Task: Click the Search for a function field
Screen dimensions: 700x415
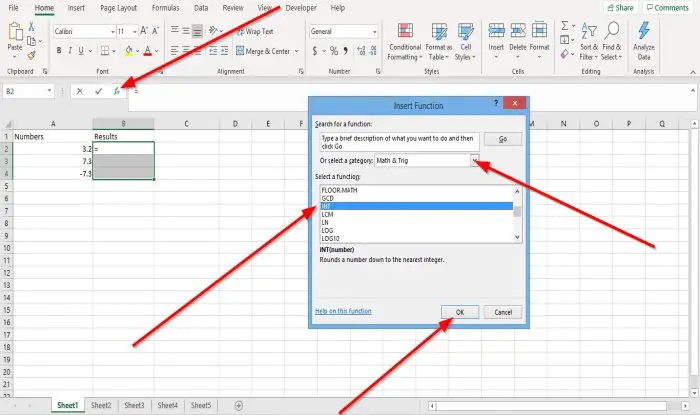Action: [399, 142]
